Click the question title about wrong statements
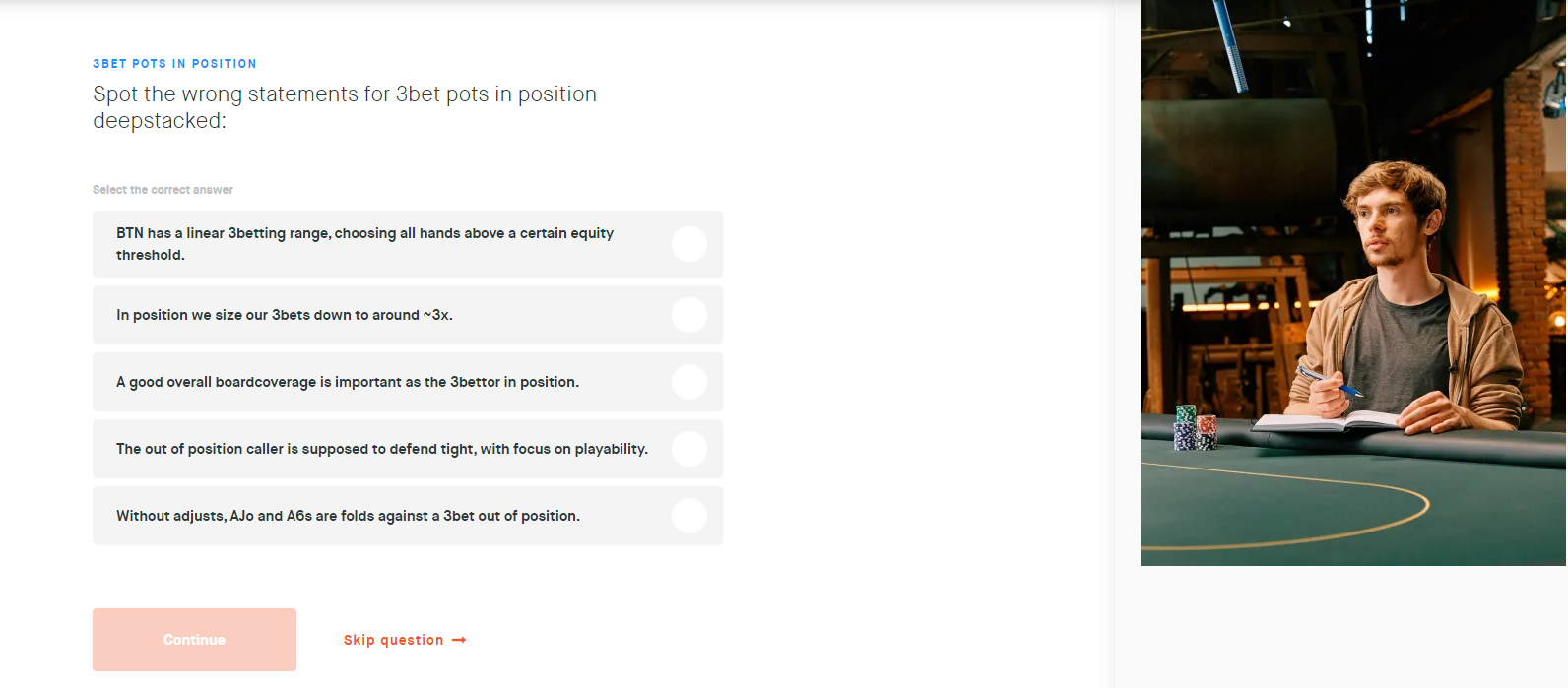The width and height of the screenshot is (1568, 688). click(x=345, y=107)
